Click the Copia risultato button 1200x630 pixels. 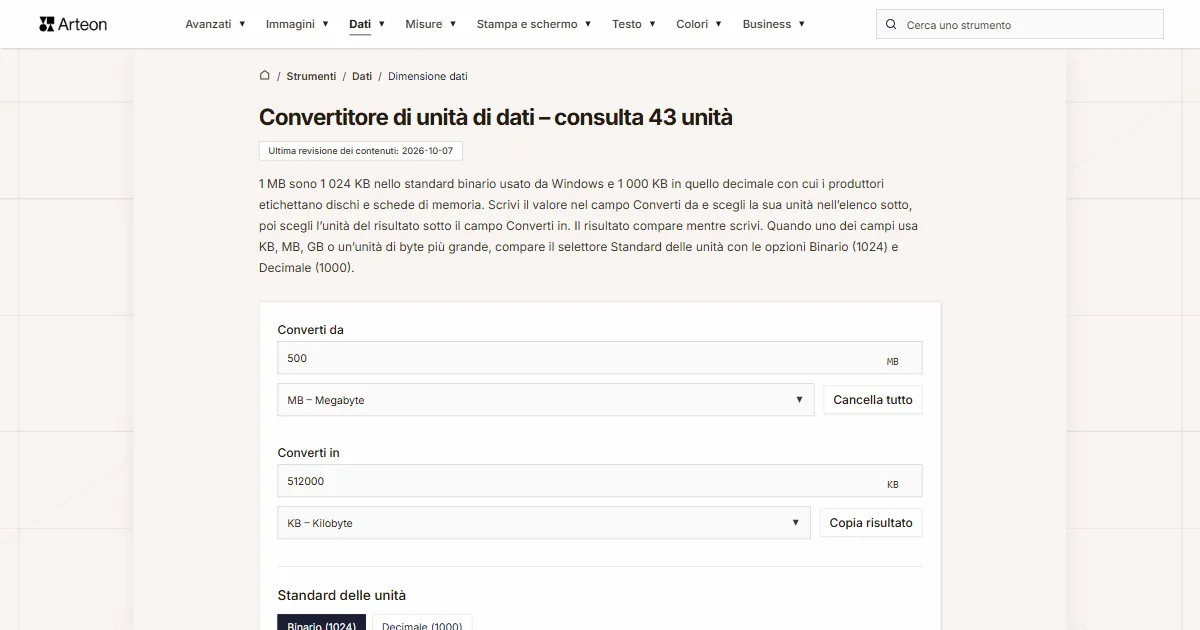tap(871, 523)
